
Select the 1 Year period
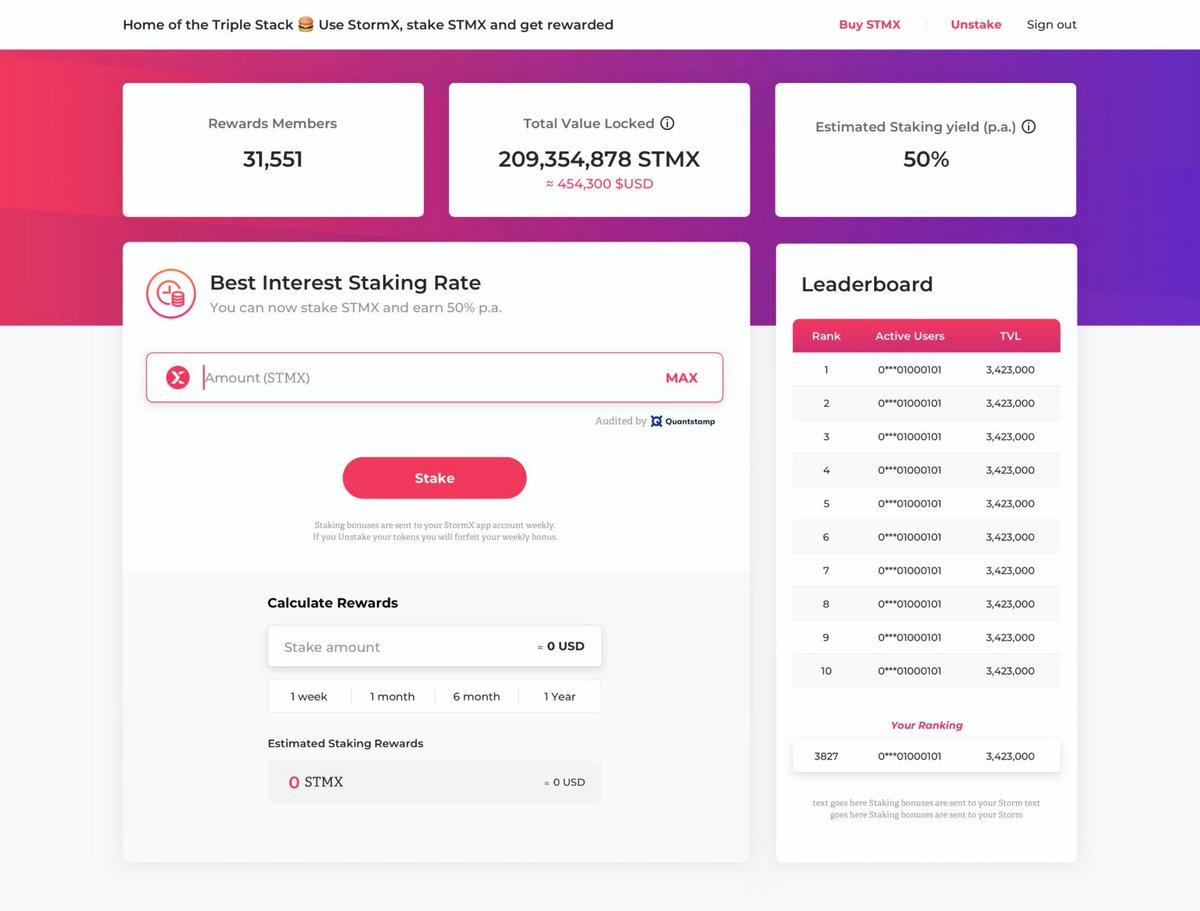(560, 696)
